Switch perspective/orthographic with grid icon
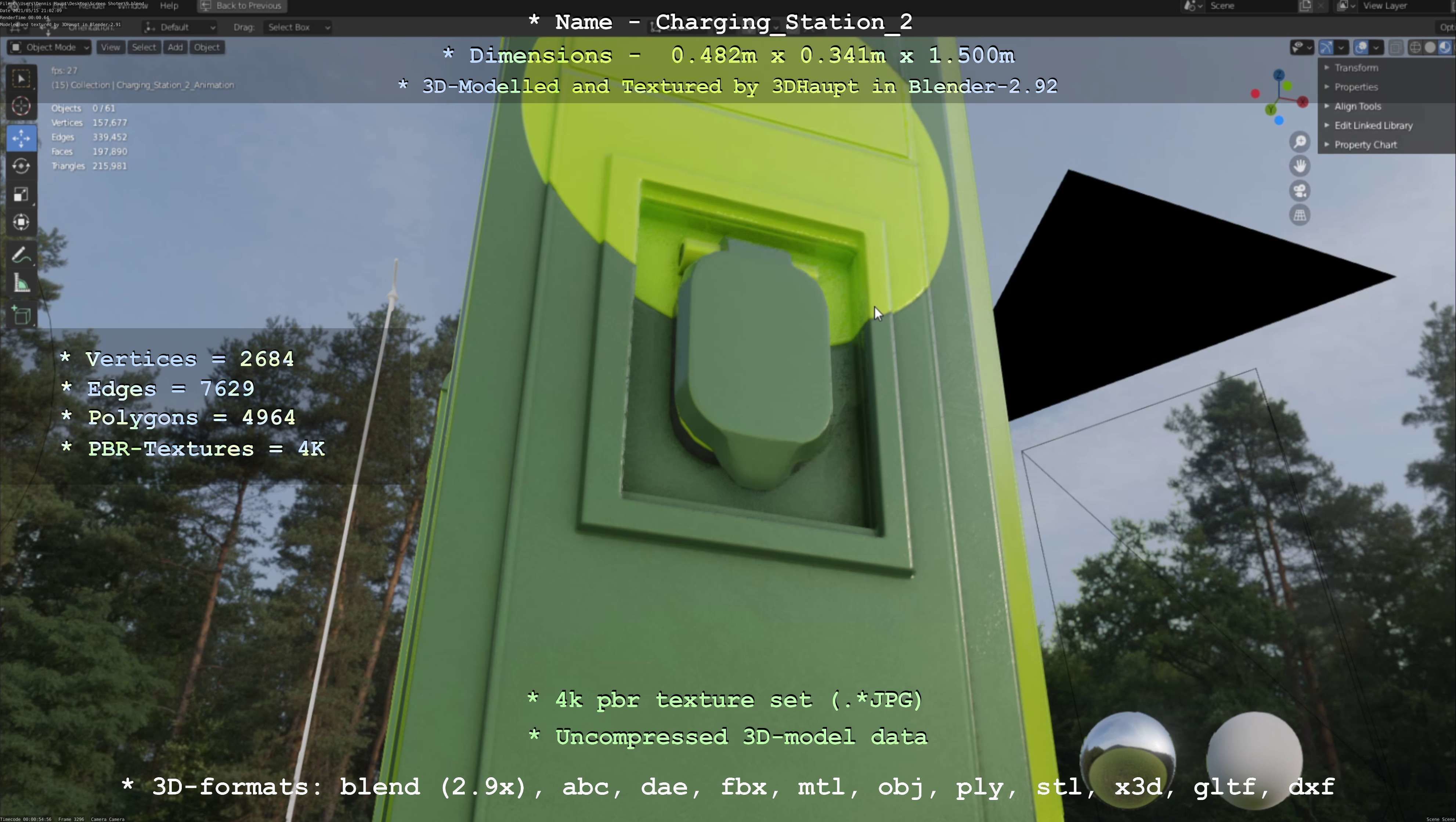Image resolution: width=1456 pixels, height=822 pixels. click(x=1300, y=215)
